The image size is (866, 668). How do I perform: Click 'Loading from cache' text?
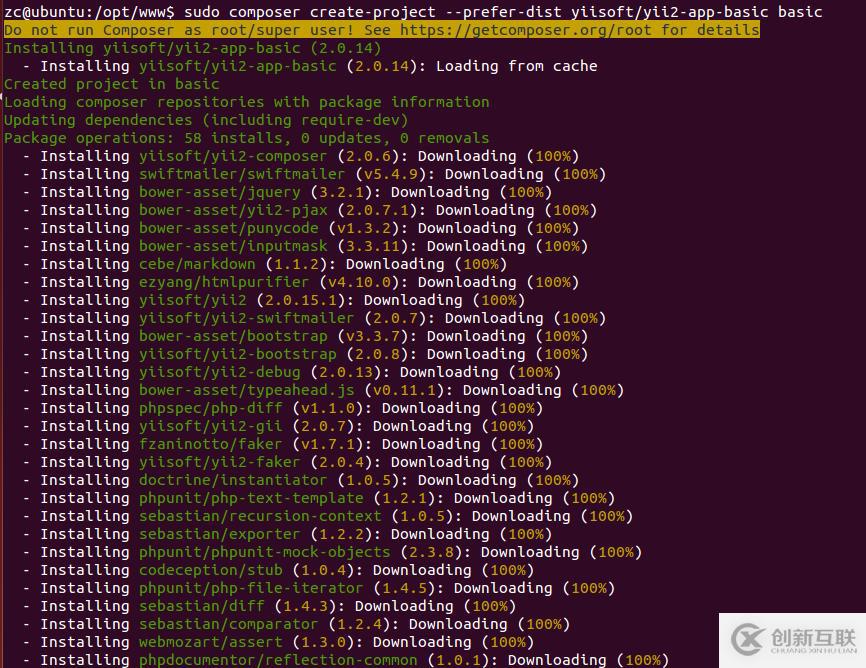pyautogui.click(x=516, y=66)
